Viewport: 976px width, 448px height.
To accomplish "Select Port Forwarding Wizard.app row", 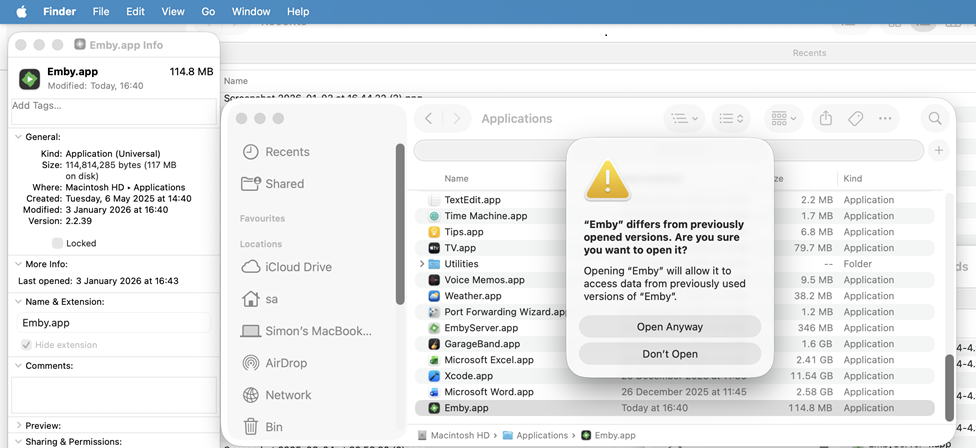I will coord(675,312).
